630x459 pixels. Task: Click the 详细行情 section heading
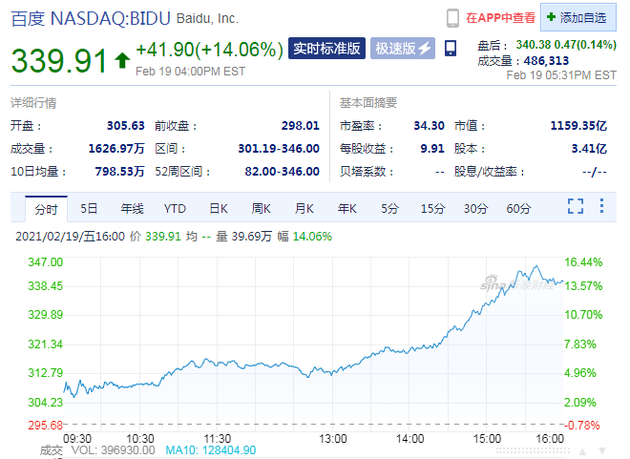tap(33, 103)
